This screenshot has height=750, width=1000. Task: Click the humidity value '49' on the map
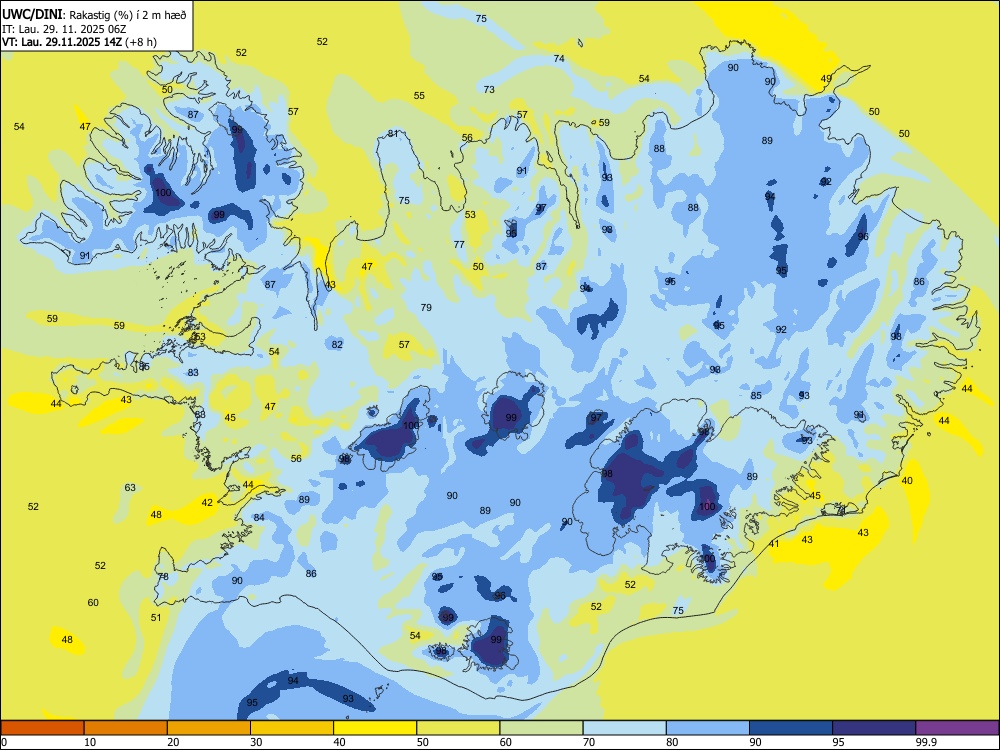point(826,78)
